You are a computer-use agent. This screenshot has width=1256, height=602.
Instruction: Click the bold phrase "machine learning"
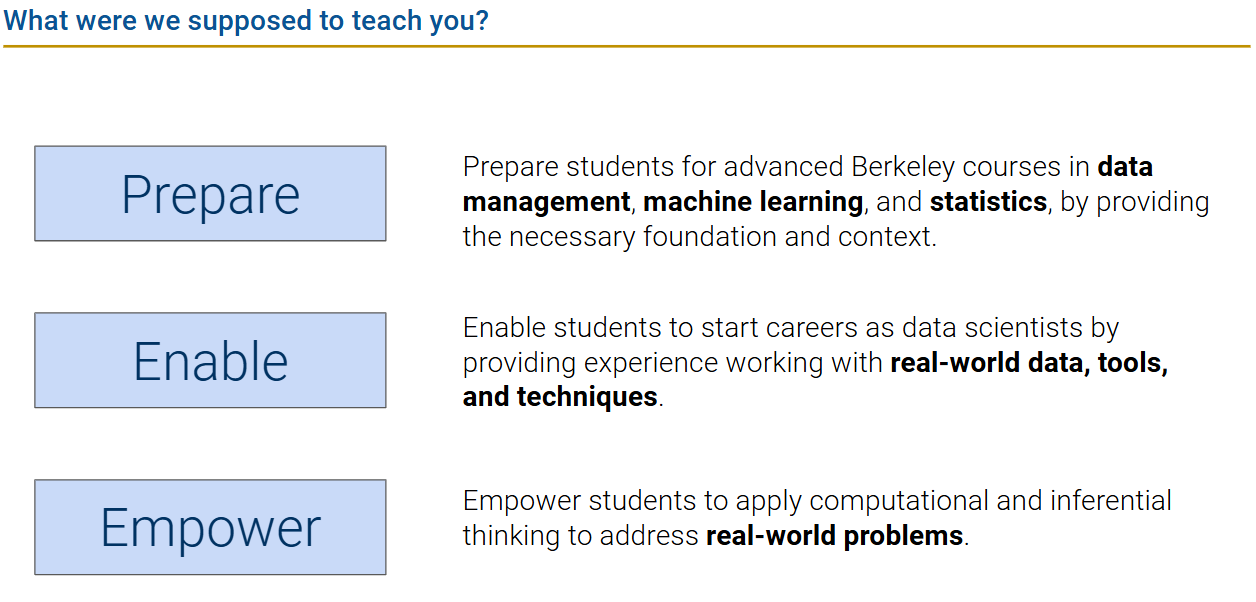[753, 202]
